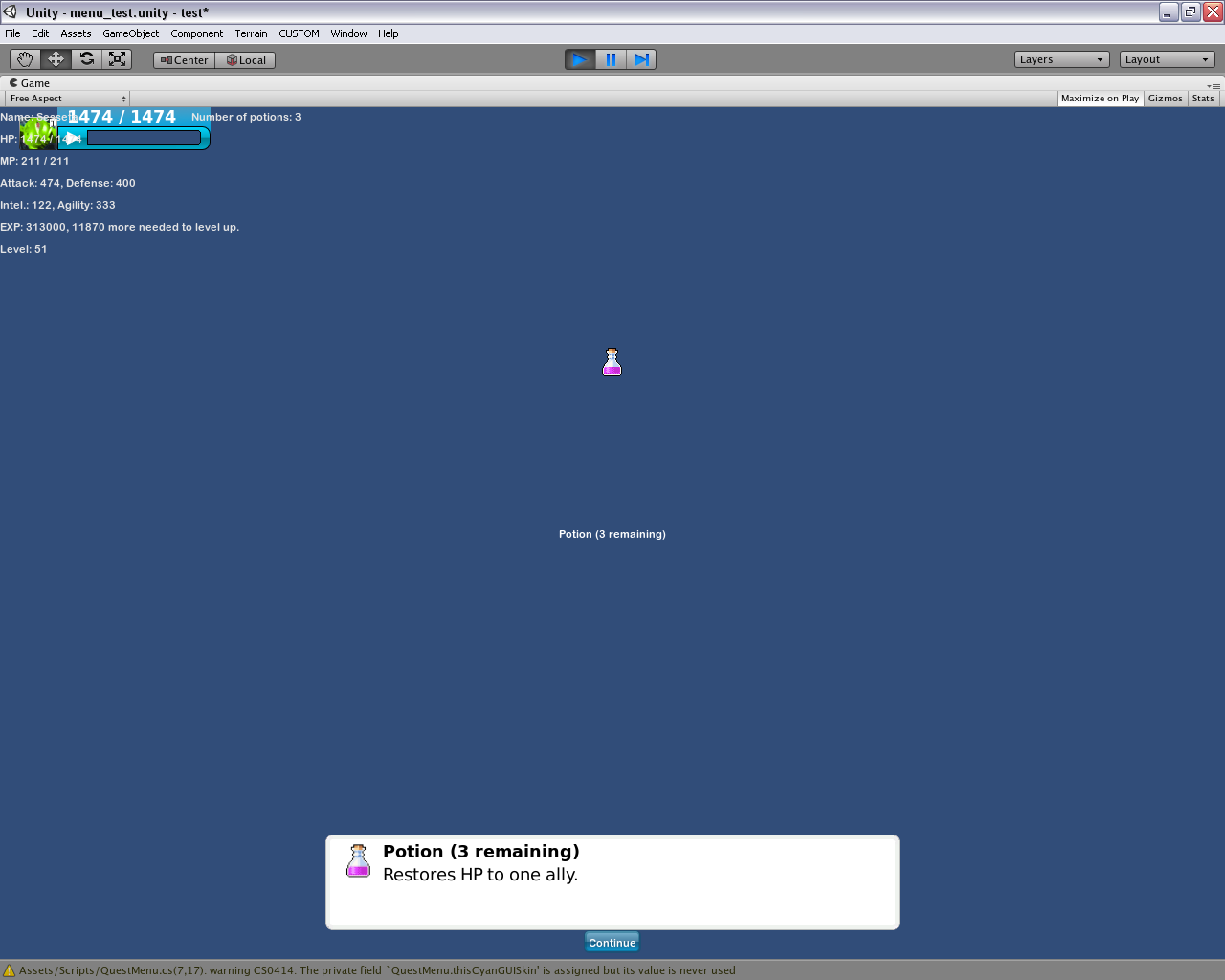Click the Play button in toolbar
This screenshot has width=1225, height=980.
point(580,59)
